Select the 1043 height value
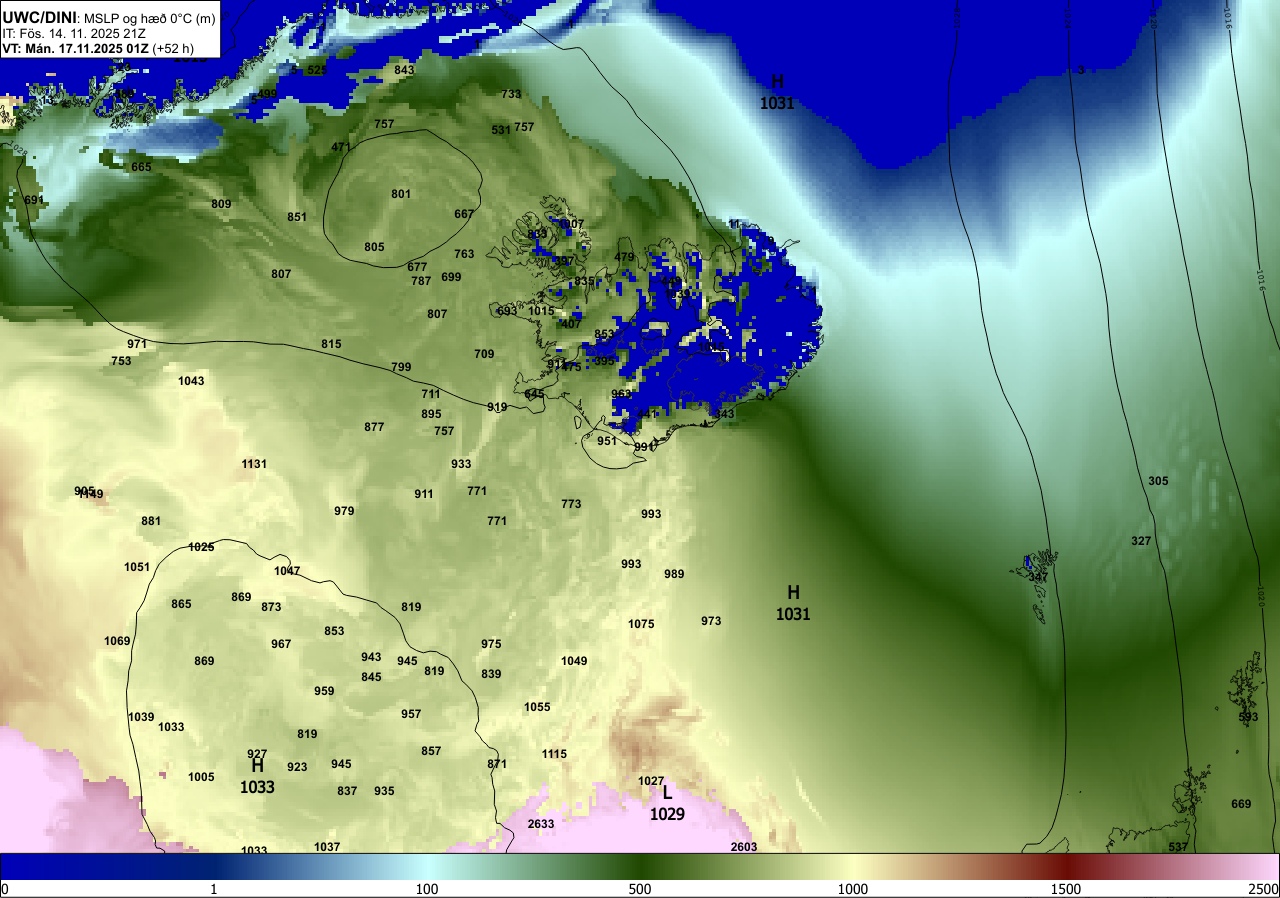 click(x=191, y=381)
